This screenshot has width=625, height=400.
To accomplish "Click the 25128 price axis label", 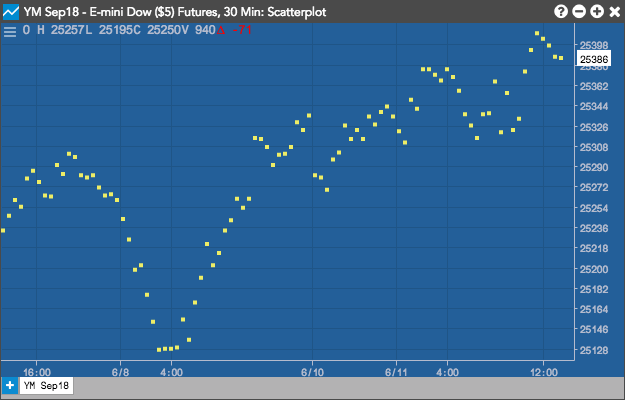I will click(594, 350).
